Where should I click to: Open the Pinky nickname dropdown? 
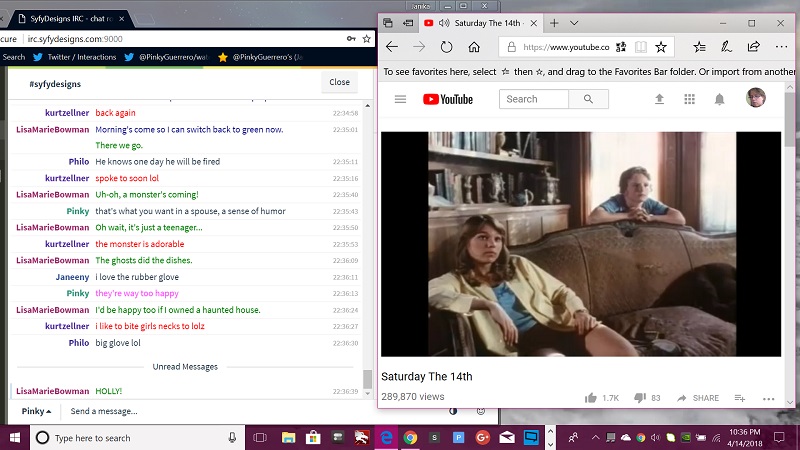coord(36,411)
